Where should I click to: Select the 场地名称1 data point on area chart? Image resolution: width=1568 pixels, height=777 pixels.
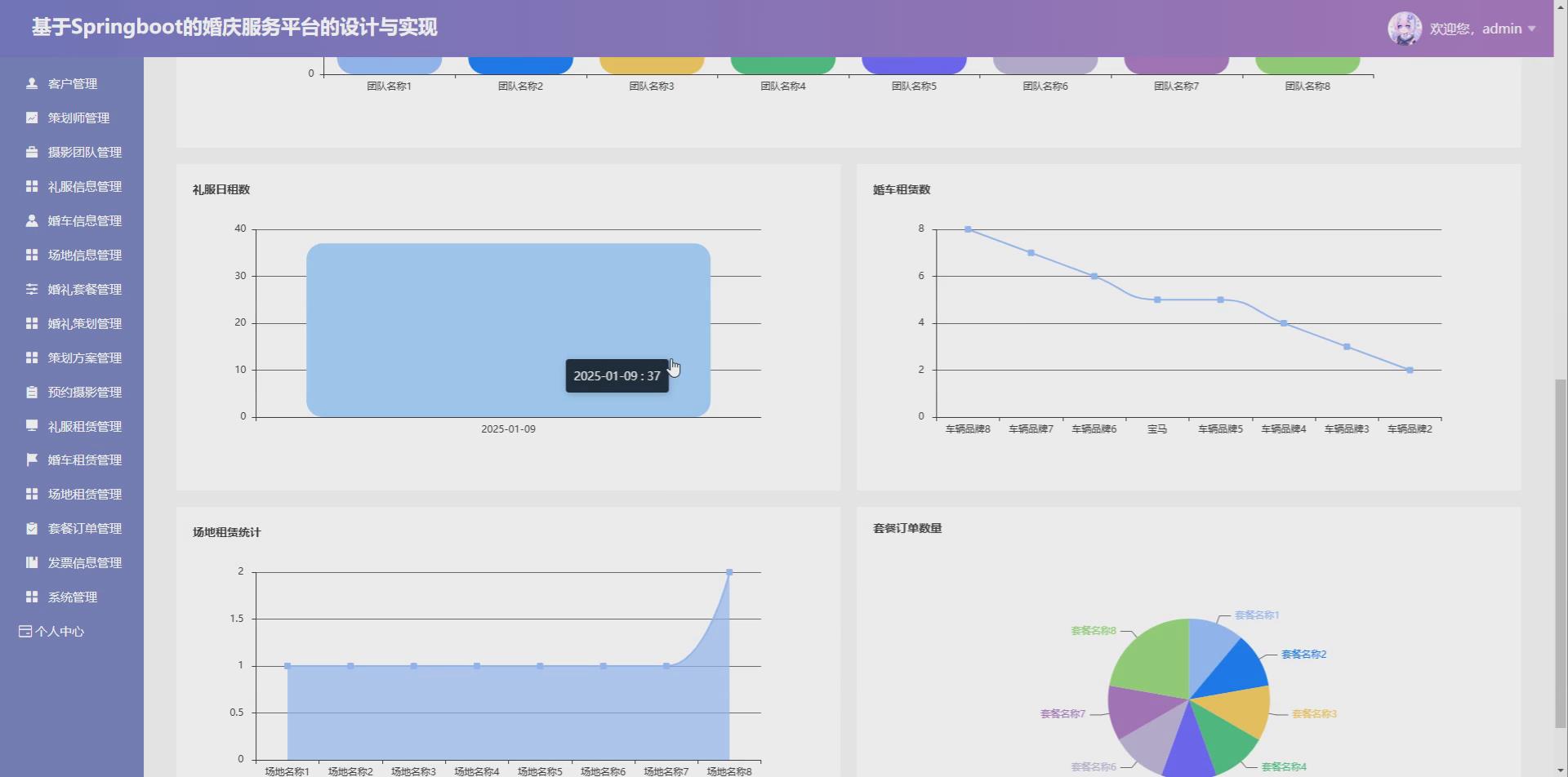pos(287,666)
